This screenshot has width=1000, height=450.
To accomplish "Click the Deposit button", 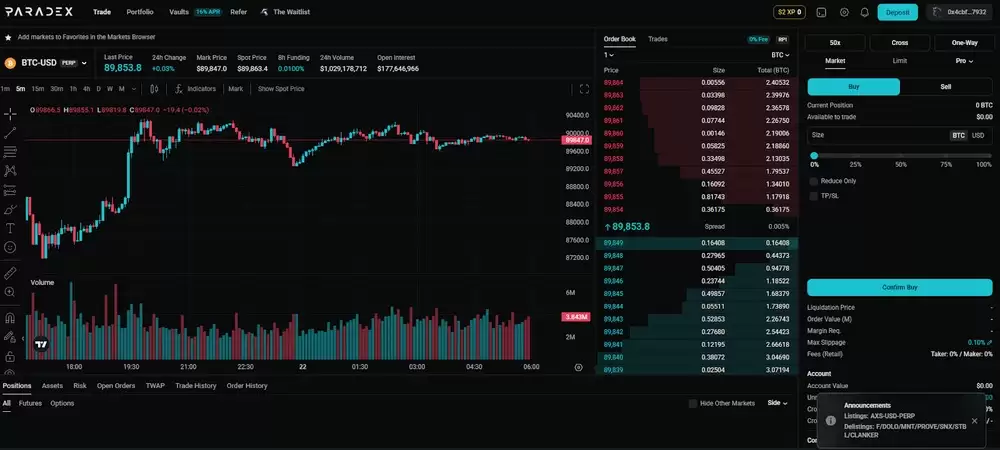I will click(897, 12).
